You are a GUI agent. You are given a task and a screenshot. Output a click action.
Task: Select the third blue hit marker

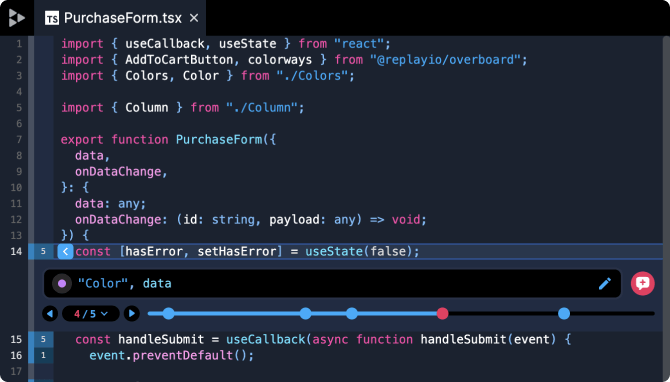[352, 314]
